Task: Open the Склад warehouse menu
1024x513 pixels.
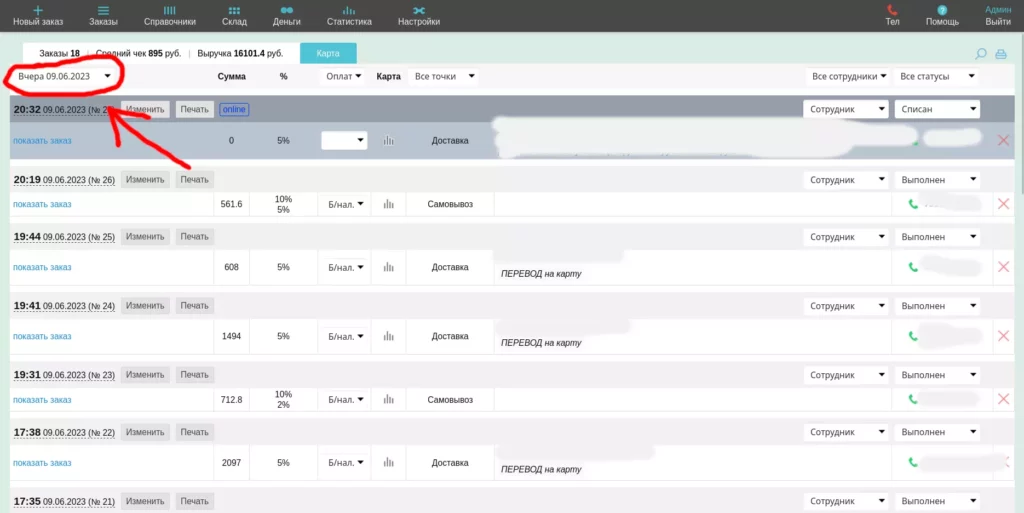Action: [234, 16]
